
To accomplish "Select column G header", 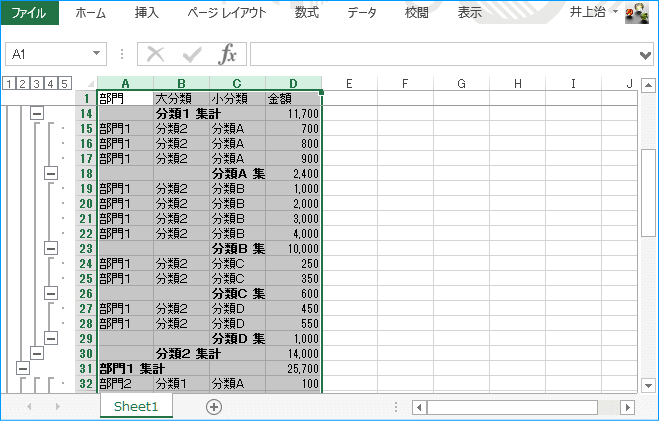I will pyautogui.click(x=461, y=83).
